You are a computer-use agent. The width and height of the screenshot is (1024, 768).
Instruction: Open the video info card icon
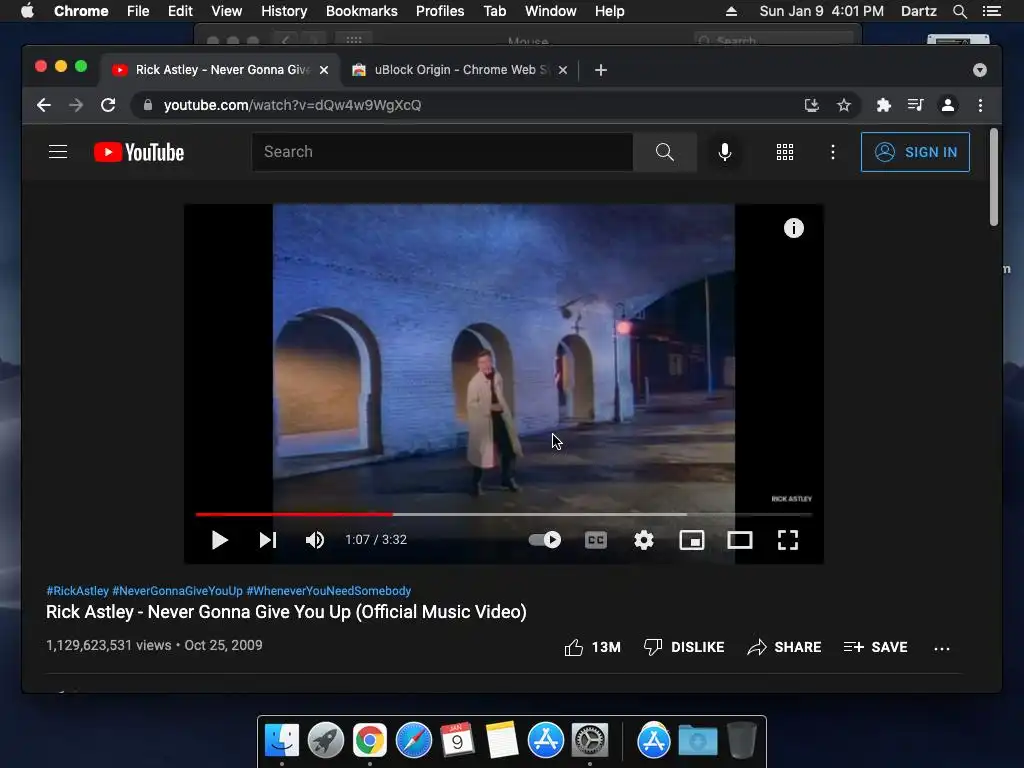793,228
